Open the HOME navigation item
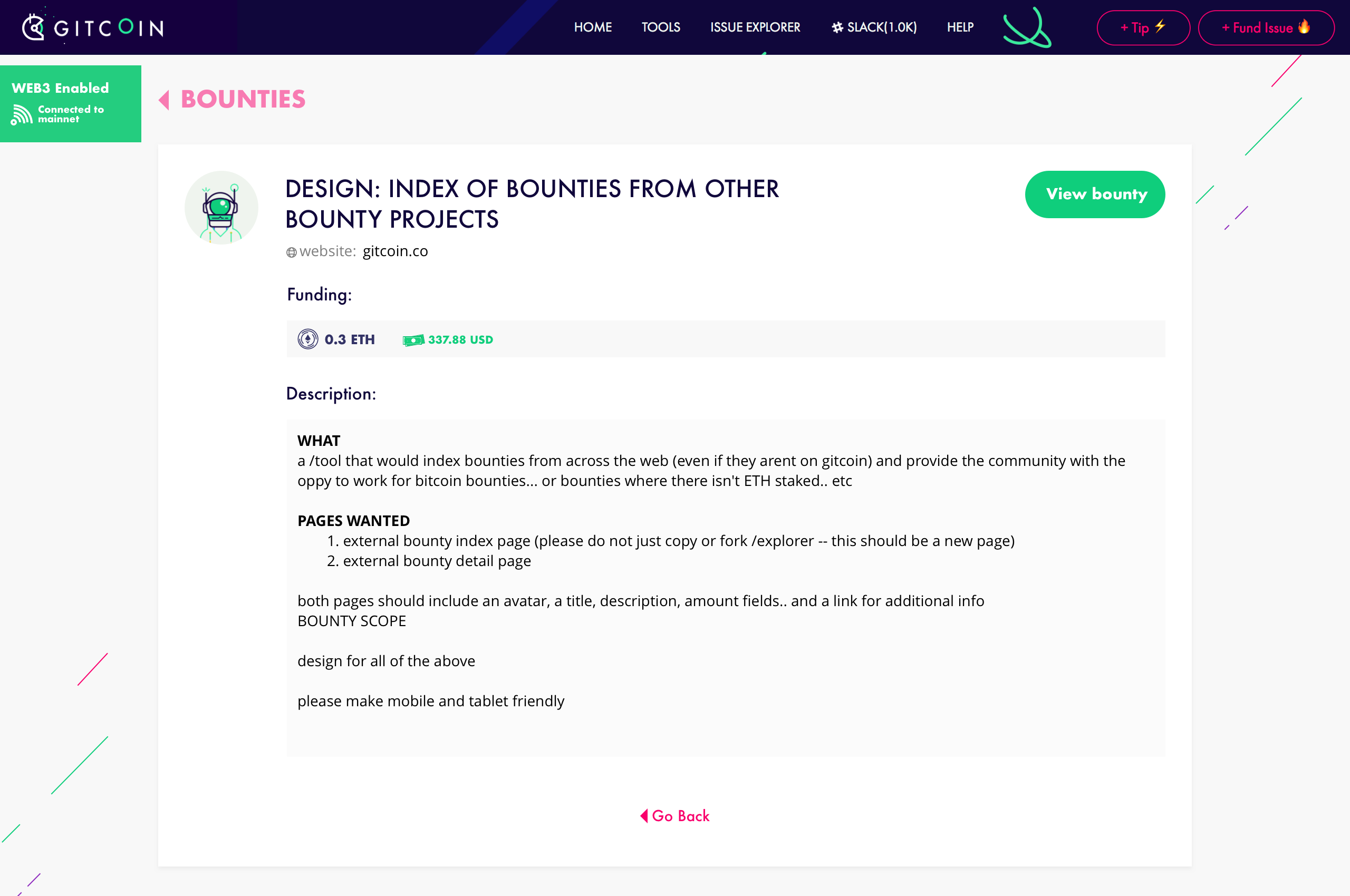This screenshot has width=1350, height=896. [593, 27]
